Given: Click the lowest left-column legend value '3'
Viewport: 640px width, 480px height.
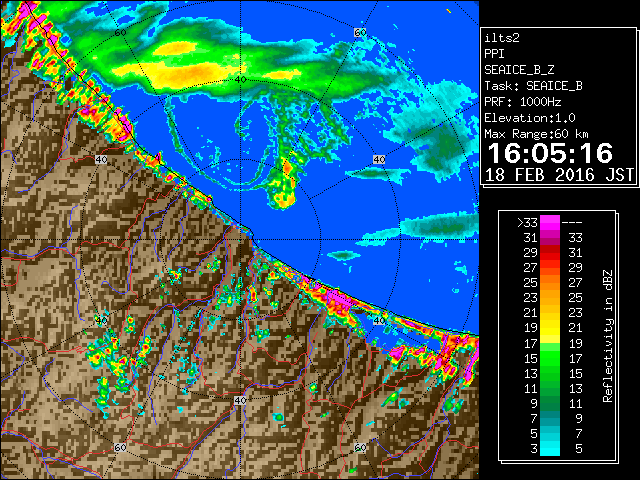Looking at the screenshot, I should 534,449.
